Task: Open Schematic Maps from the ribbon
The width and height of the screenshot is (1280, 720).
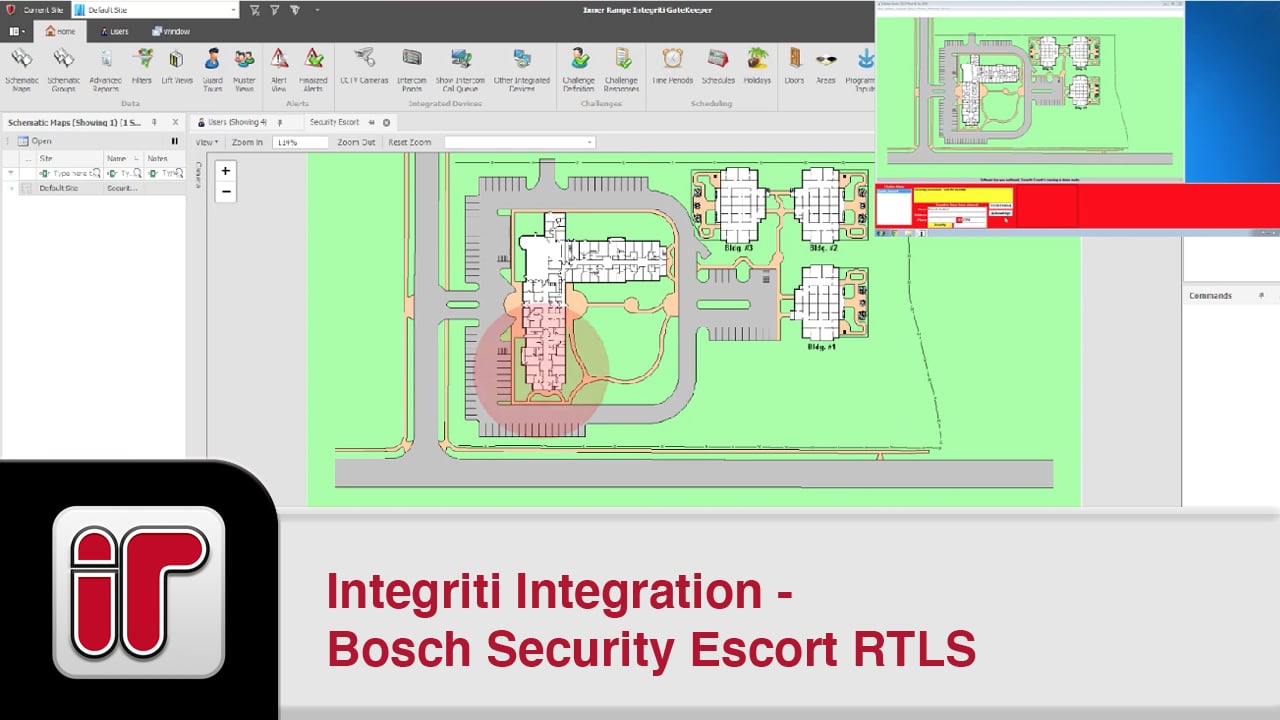Action: point(21,69)
